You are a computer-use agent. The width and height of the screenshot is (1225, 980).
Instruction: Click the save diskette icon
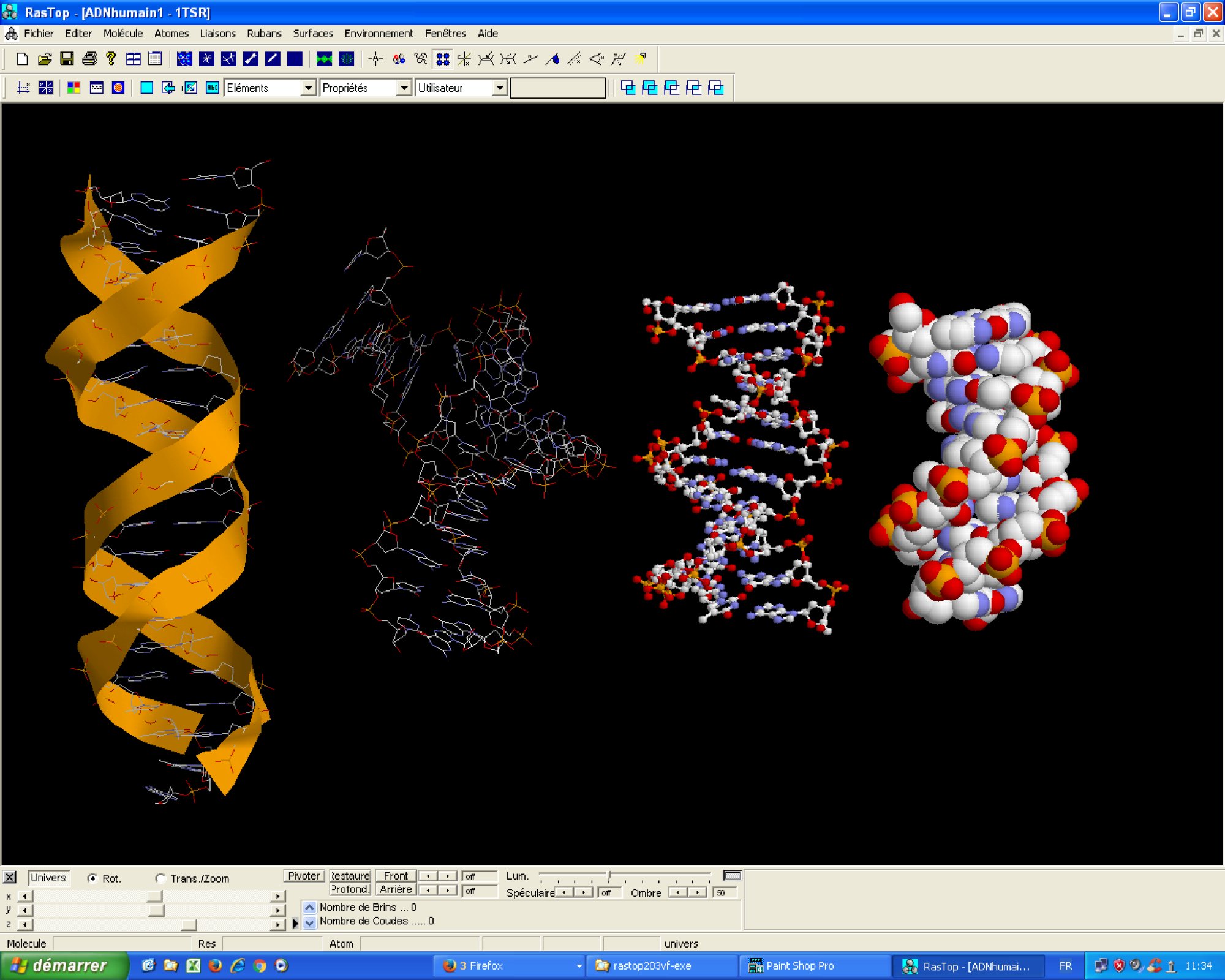pyautogui.click(x=67, y=59)
